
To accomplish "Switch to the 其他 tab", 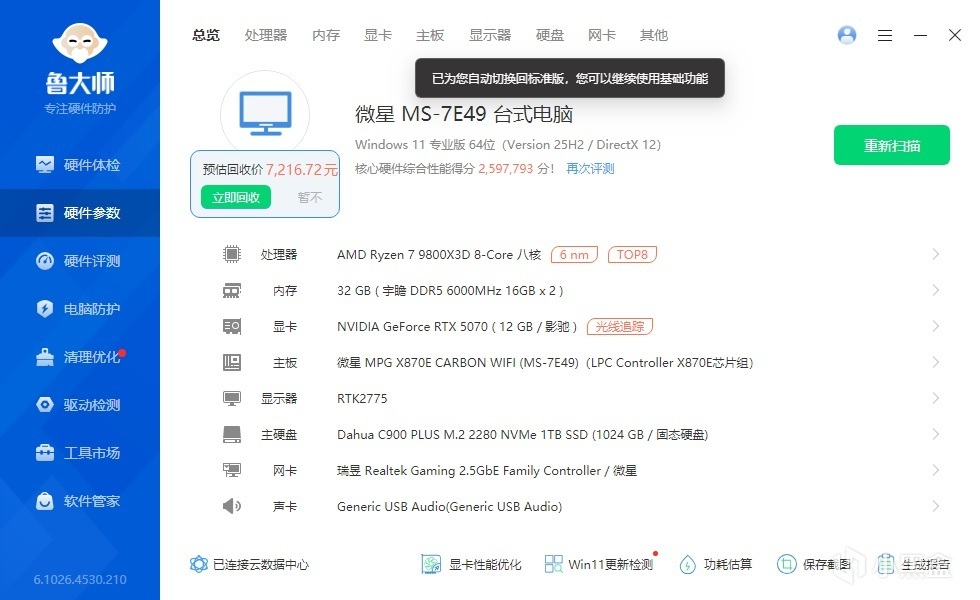I will pyautogui.click(x=654, y=35).
